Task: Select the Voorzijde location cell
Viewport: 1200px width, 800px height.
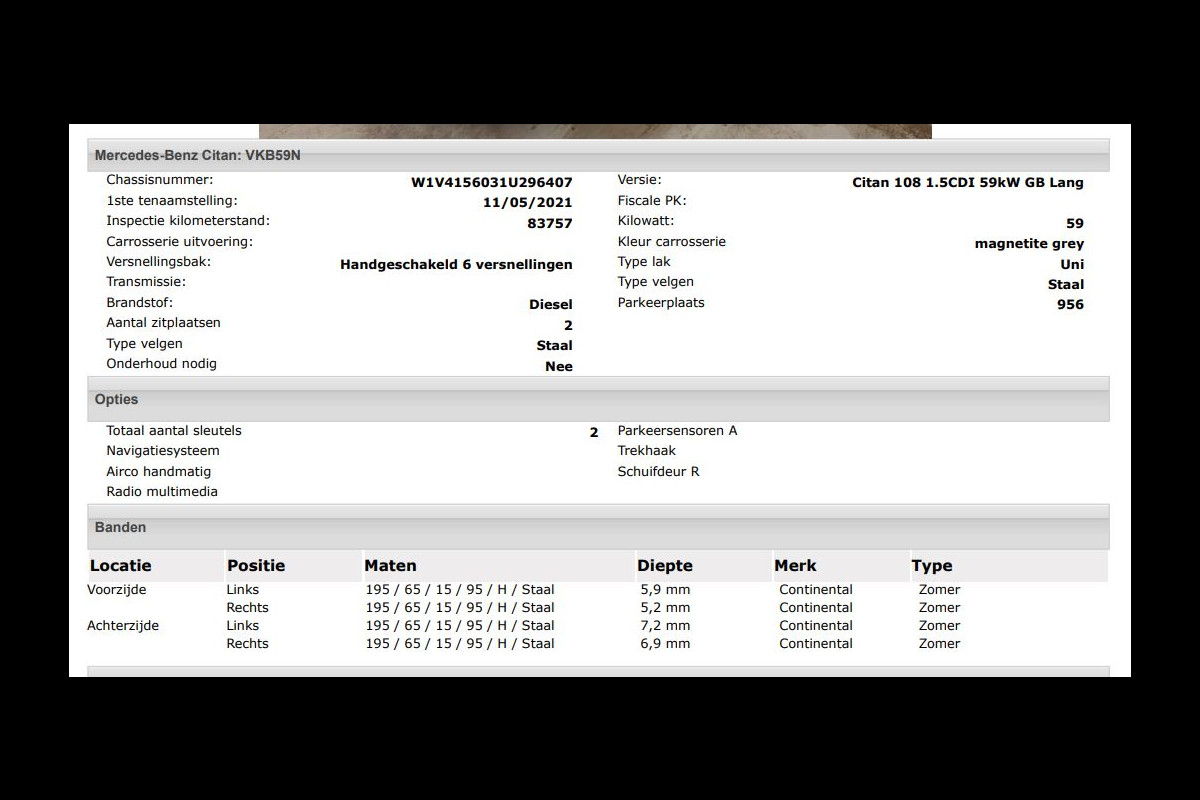Action: tap(117, 590)
